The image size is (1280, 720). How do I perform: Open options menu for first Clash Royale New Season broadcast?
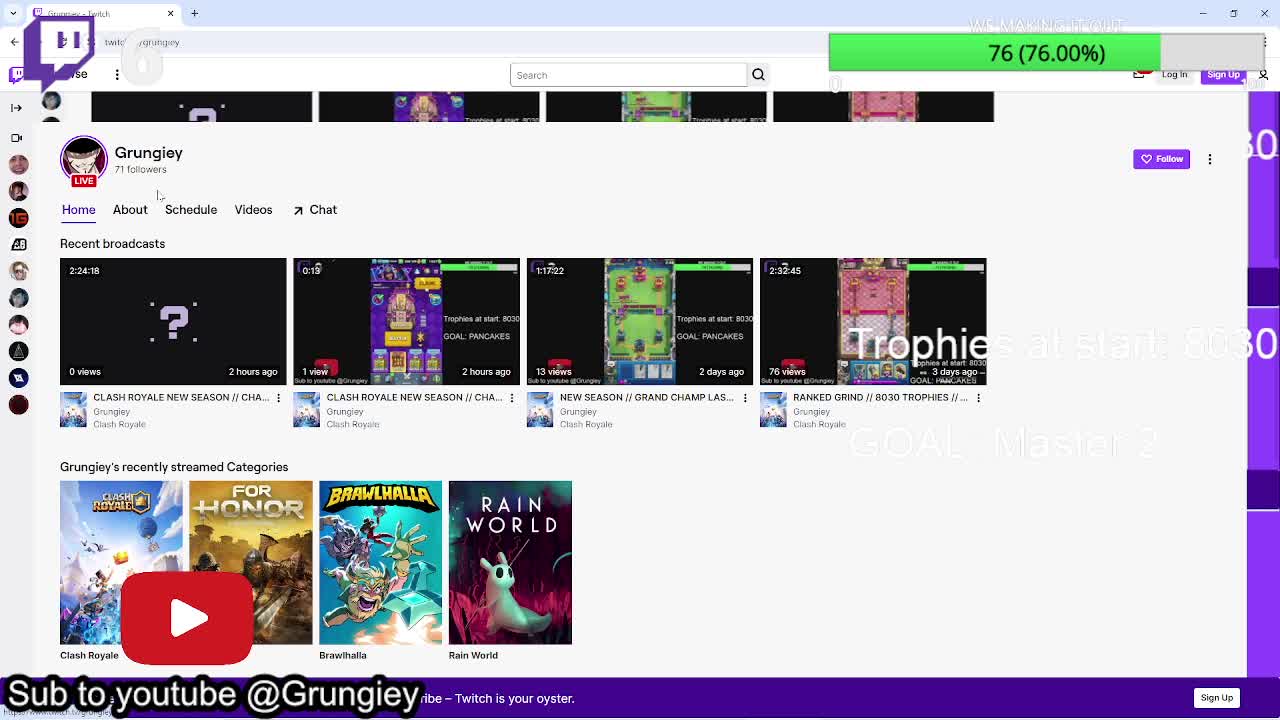[x=278, y=398]
